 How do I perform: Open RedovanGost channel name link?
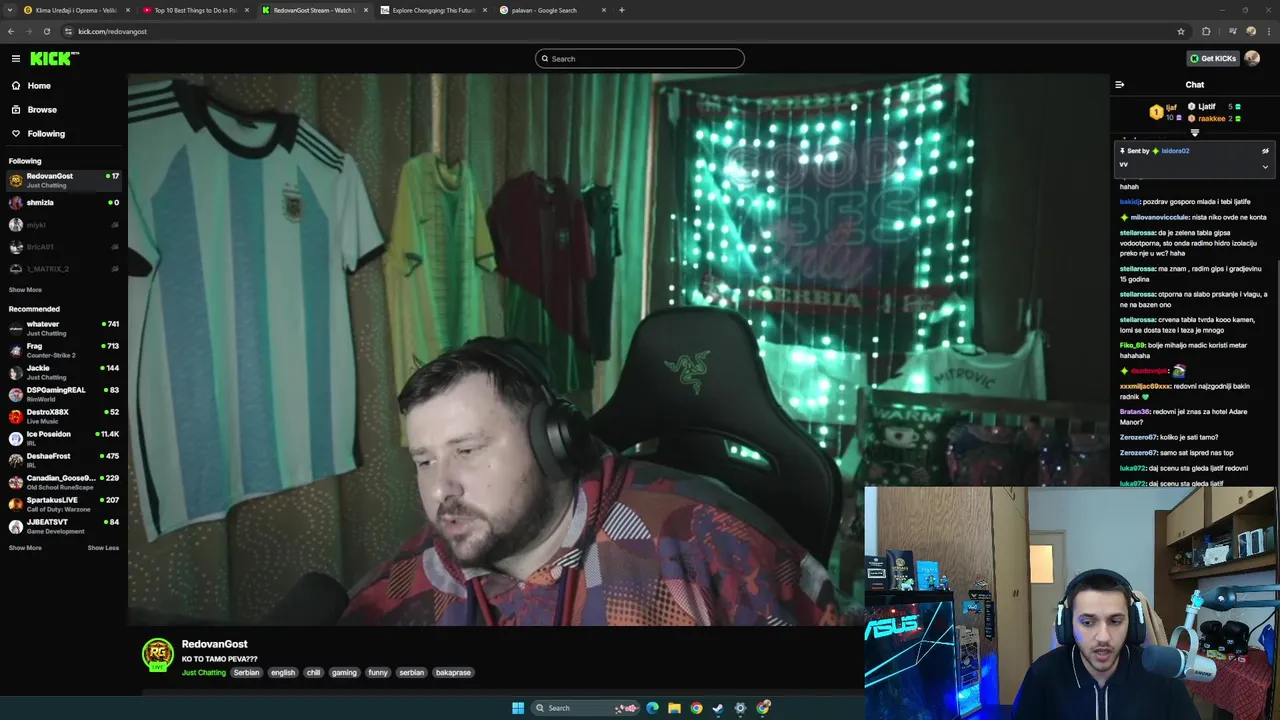pos(214,644)
